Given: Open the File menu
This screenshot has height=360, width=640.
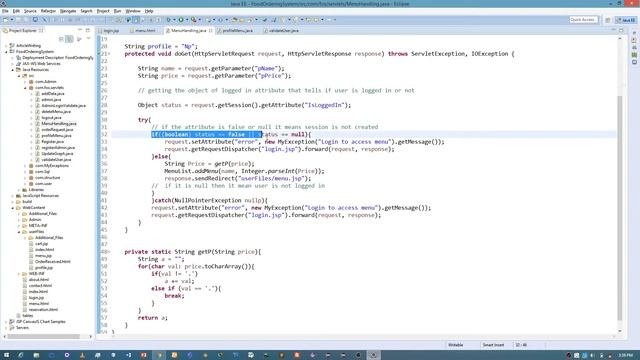Looking at the screenshot, I should [5, 11].
